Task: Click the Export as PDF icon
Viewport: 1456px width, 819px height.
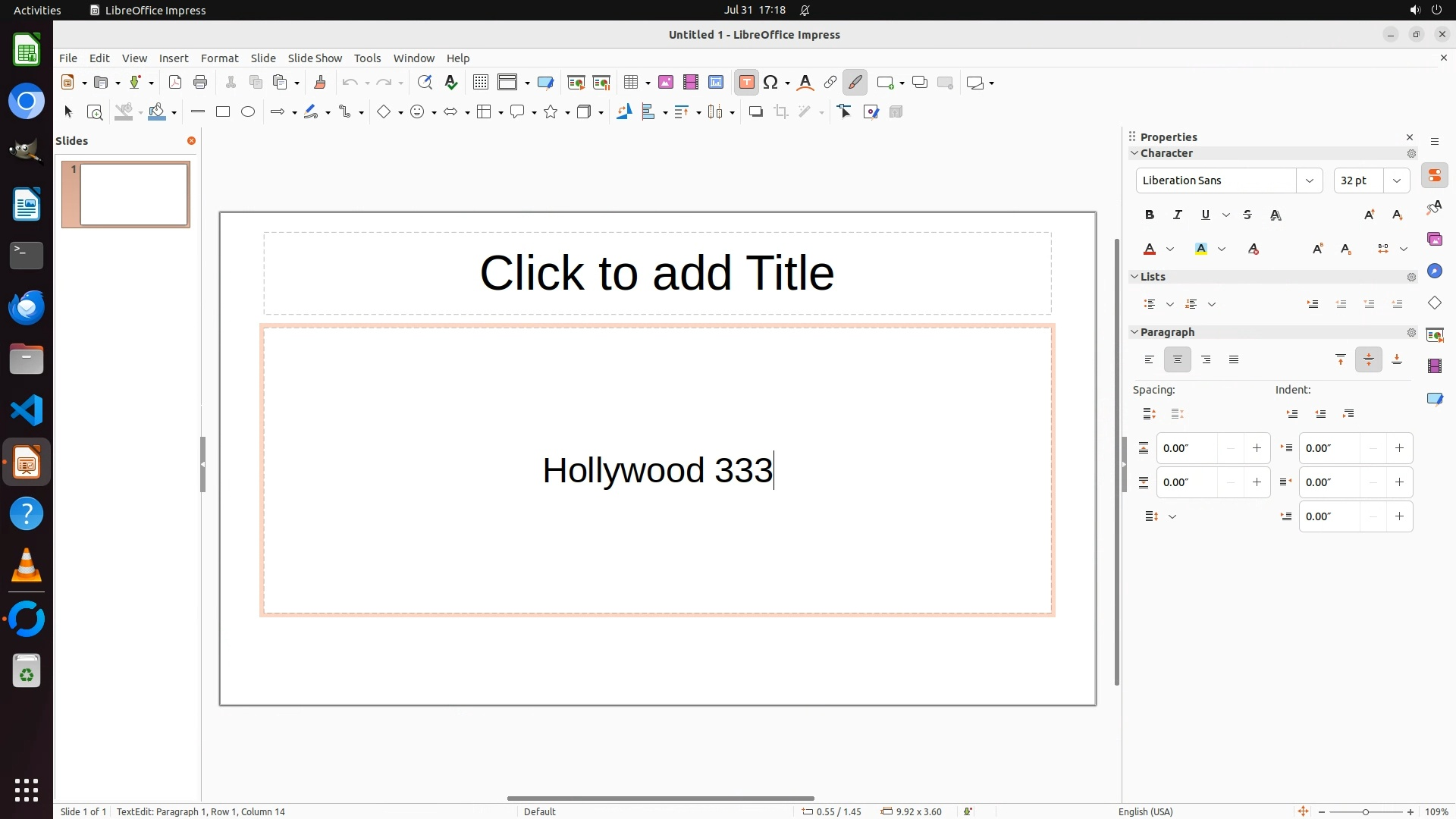Action: (x=175, y=83)
